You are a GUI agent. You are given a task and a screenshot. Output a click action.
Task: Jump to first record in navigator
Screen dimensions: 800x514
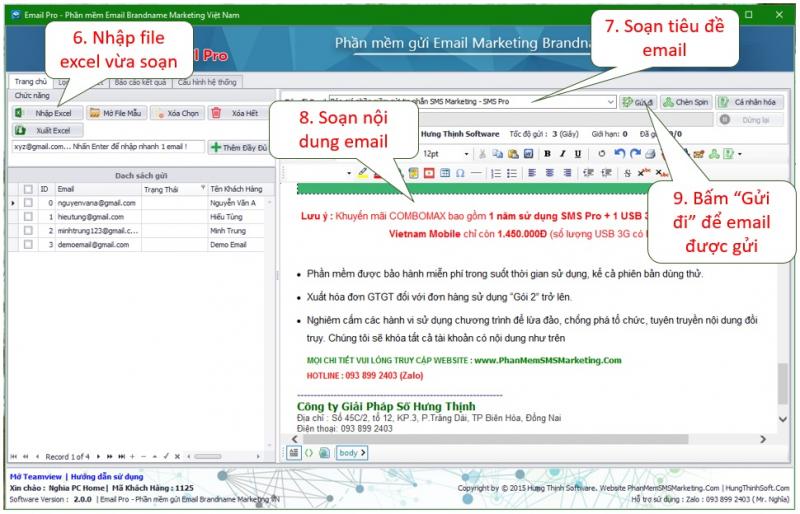14,456
